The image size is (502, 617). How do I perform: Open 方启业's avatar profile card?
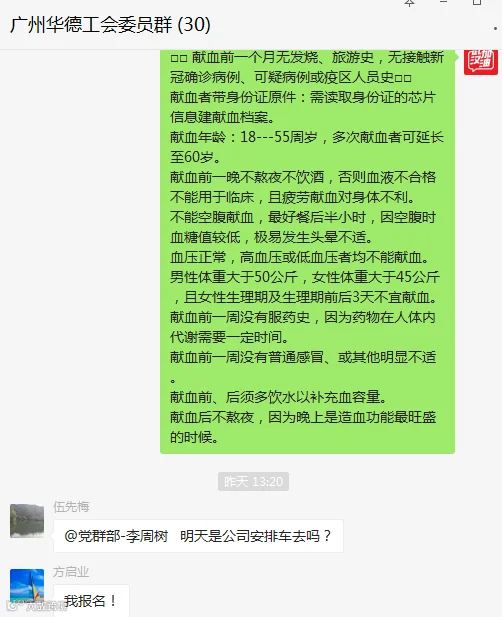pyautogui.click(x=27, y=586)
